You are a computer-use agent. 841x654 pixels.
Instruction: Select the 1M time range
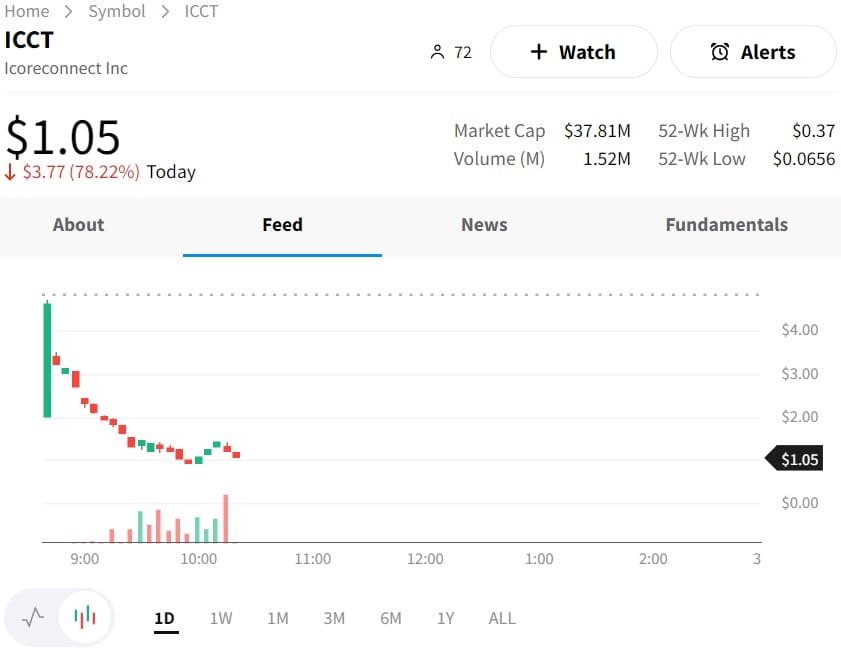click(278, 618)
